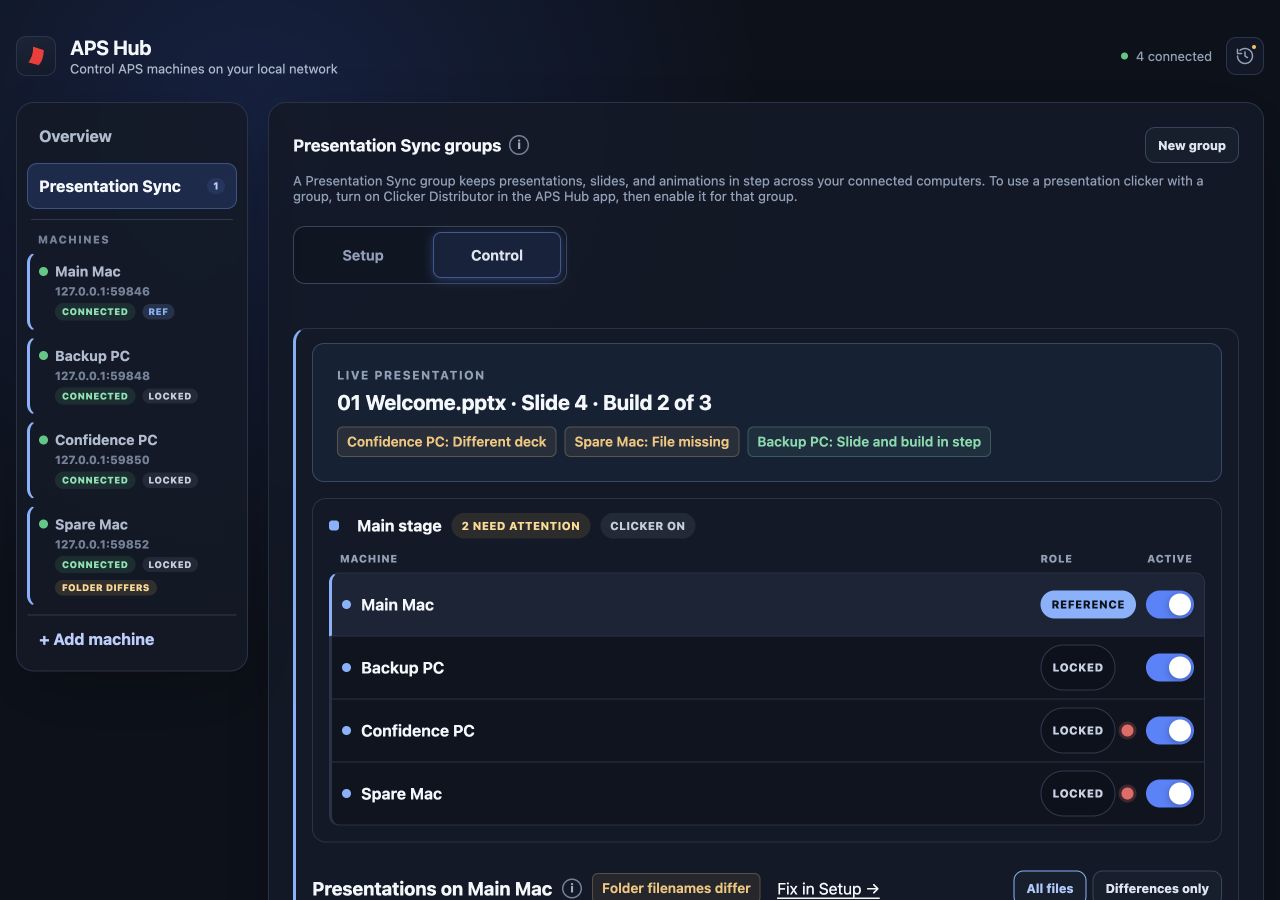Click the red warning dot on Spare Mac row
Viewport: 1280px width, 900px height.
click(x=1128, y=794)
